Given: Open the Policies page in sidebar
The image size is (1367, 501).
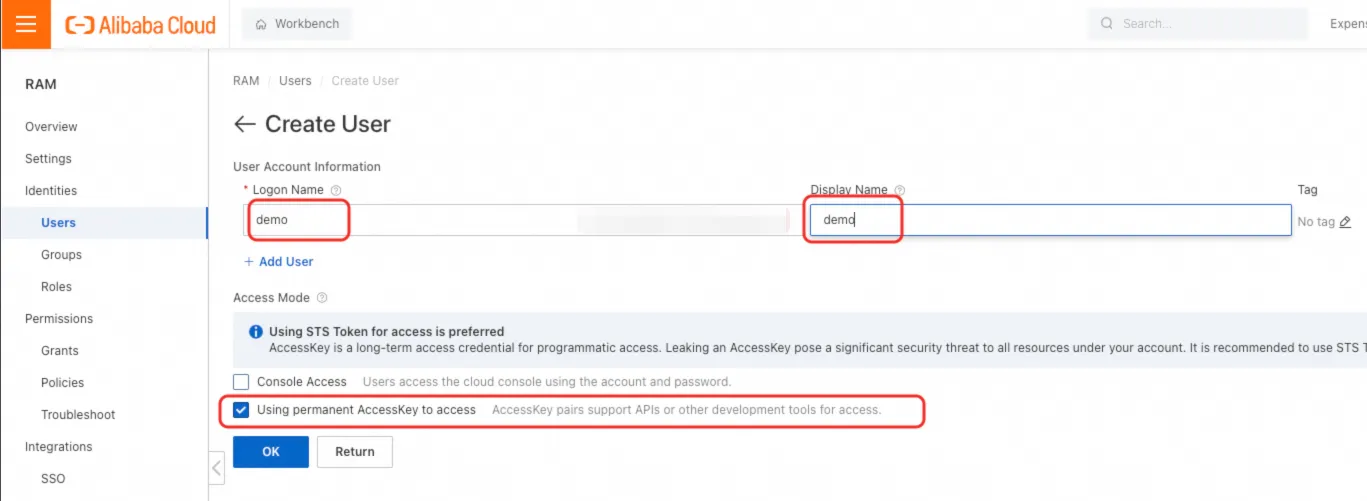Looking at the screenshot, I should point(62,383).
